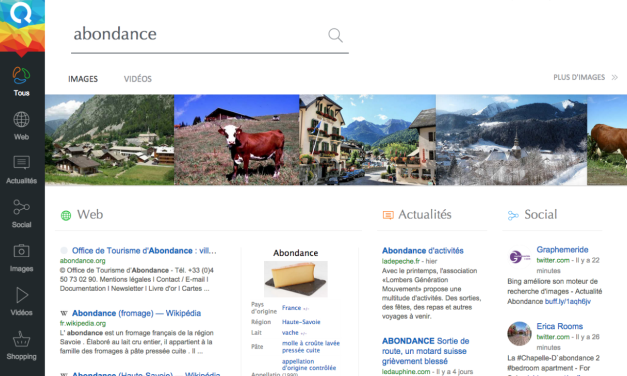The width and height of the screenshot is (627, 376).
Task: Click the Haute-Savoie region link
Action: pos(301,322)
